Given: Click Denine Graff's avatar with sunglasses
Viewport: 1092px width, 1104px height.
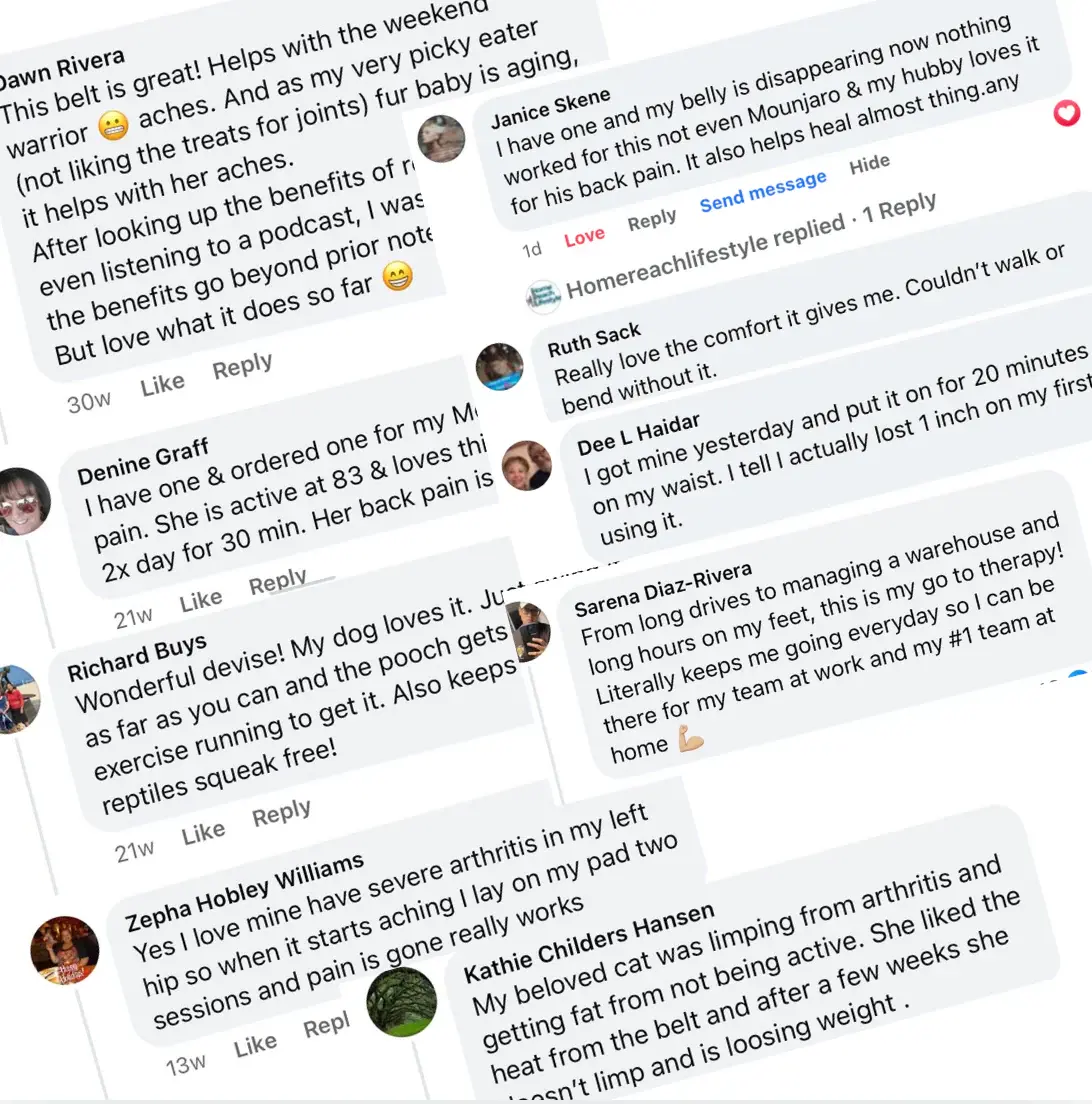Looking at the screenshot, I should click(x=22, y=501).
